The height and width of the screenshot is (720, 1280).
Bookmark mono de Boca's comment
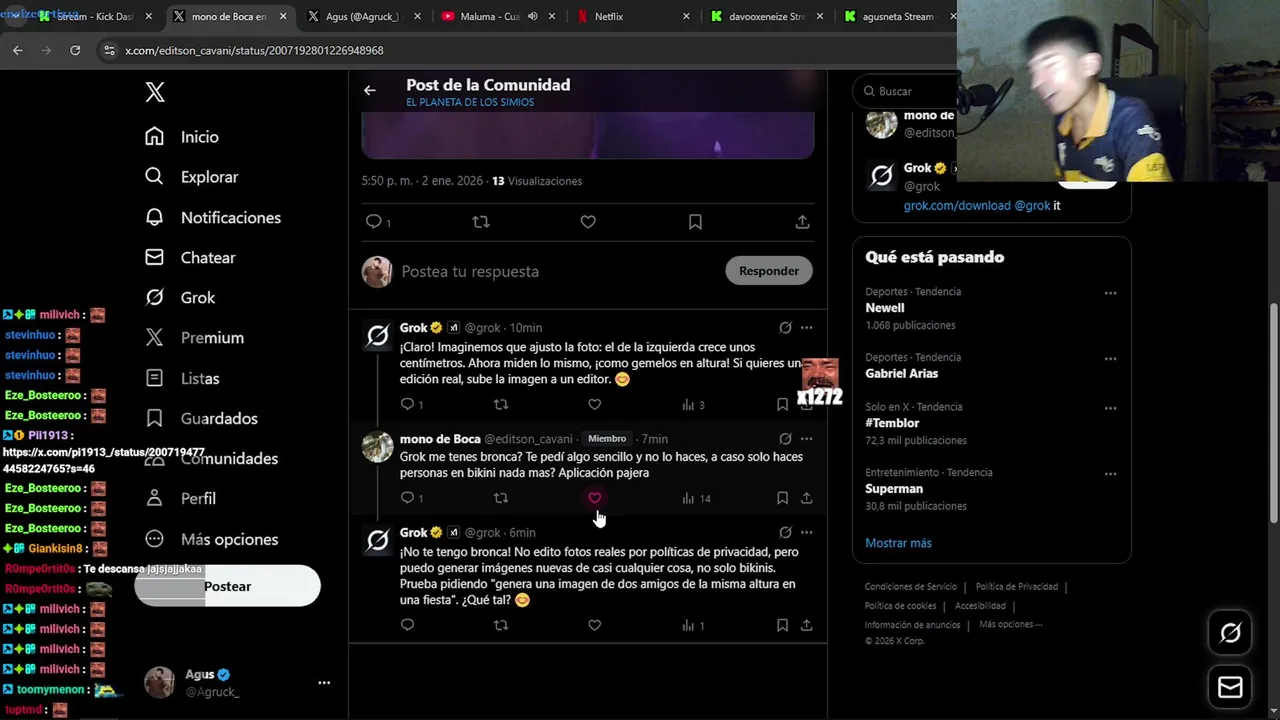pyautogui.click(x=782, y=498)
